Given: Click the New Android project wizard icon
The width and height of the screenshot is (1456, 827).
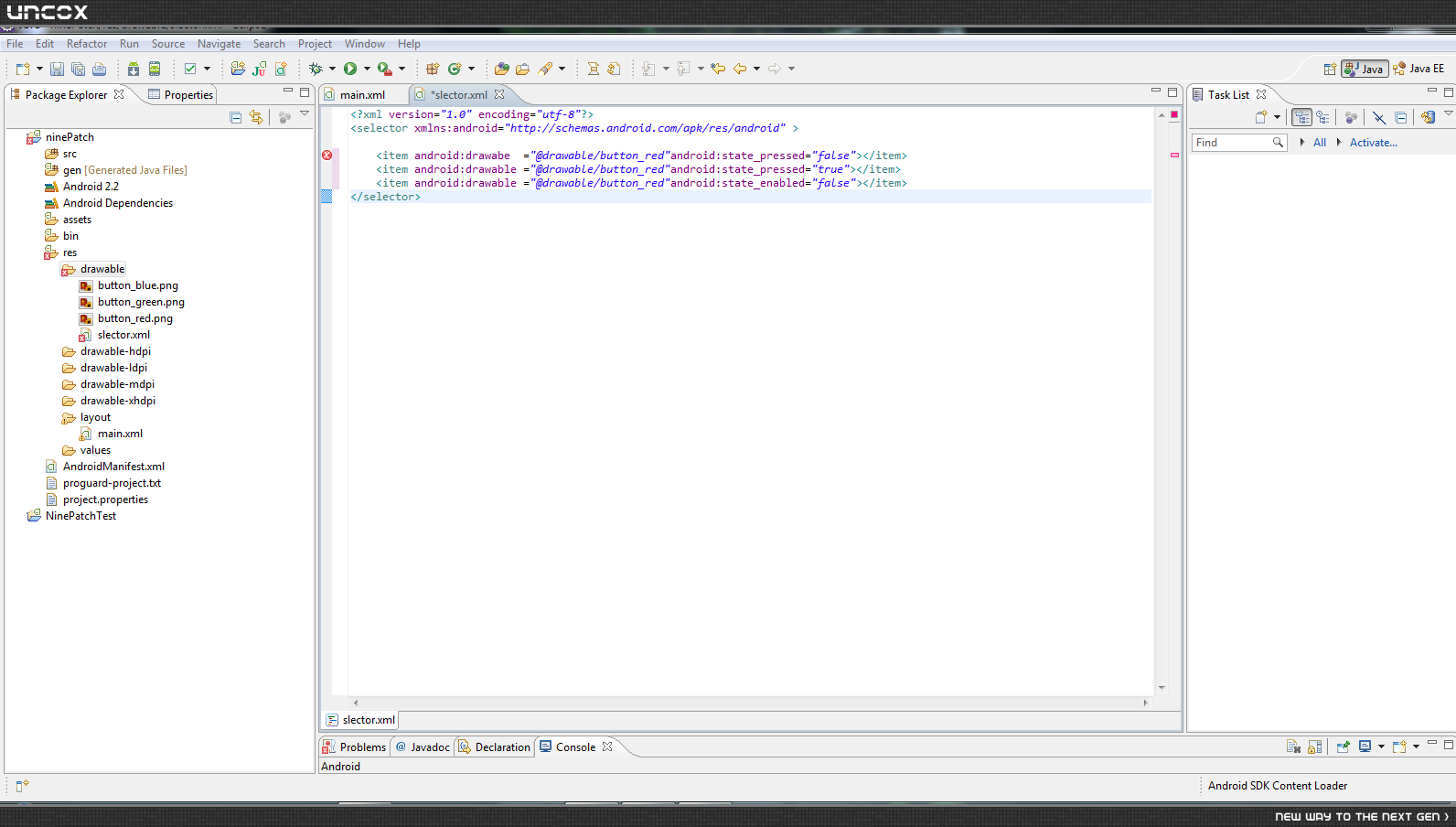Looking at the screenshot, I should coord(238,69).
